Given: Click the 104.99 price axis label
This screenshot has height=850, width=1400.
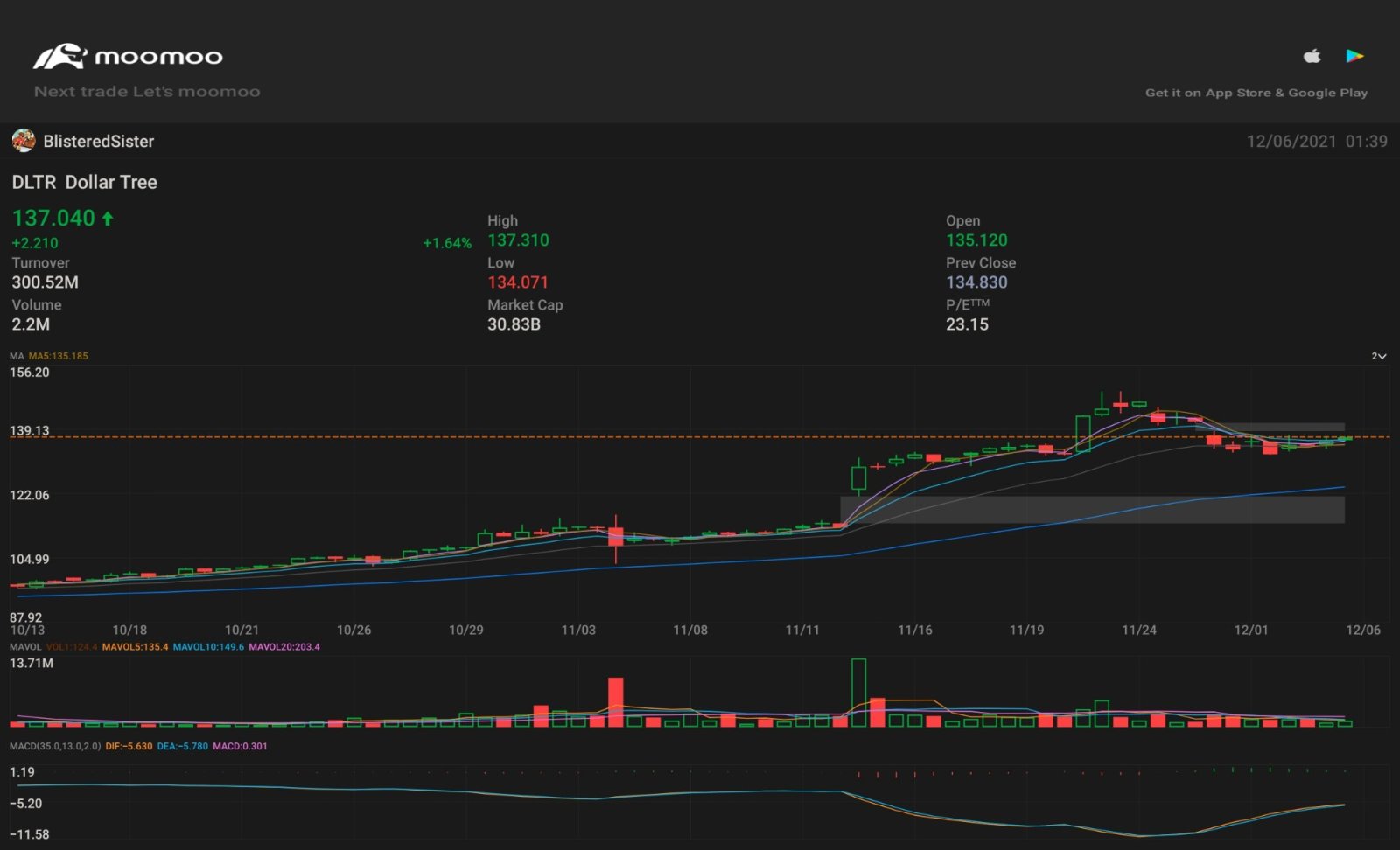Looking at the screenshot, I should point(30,559).
